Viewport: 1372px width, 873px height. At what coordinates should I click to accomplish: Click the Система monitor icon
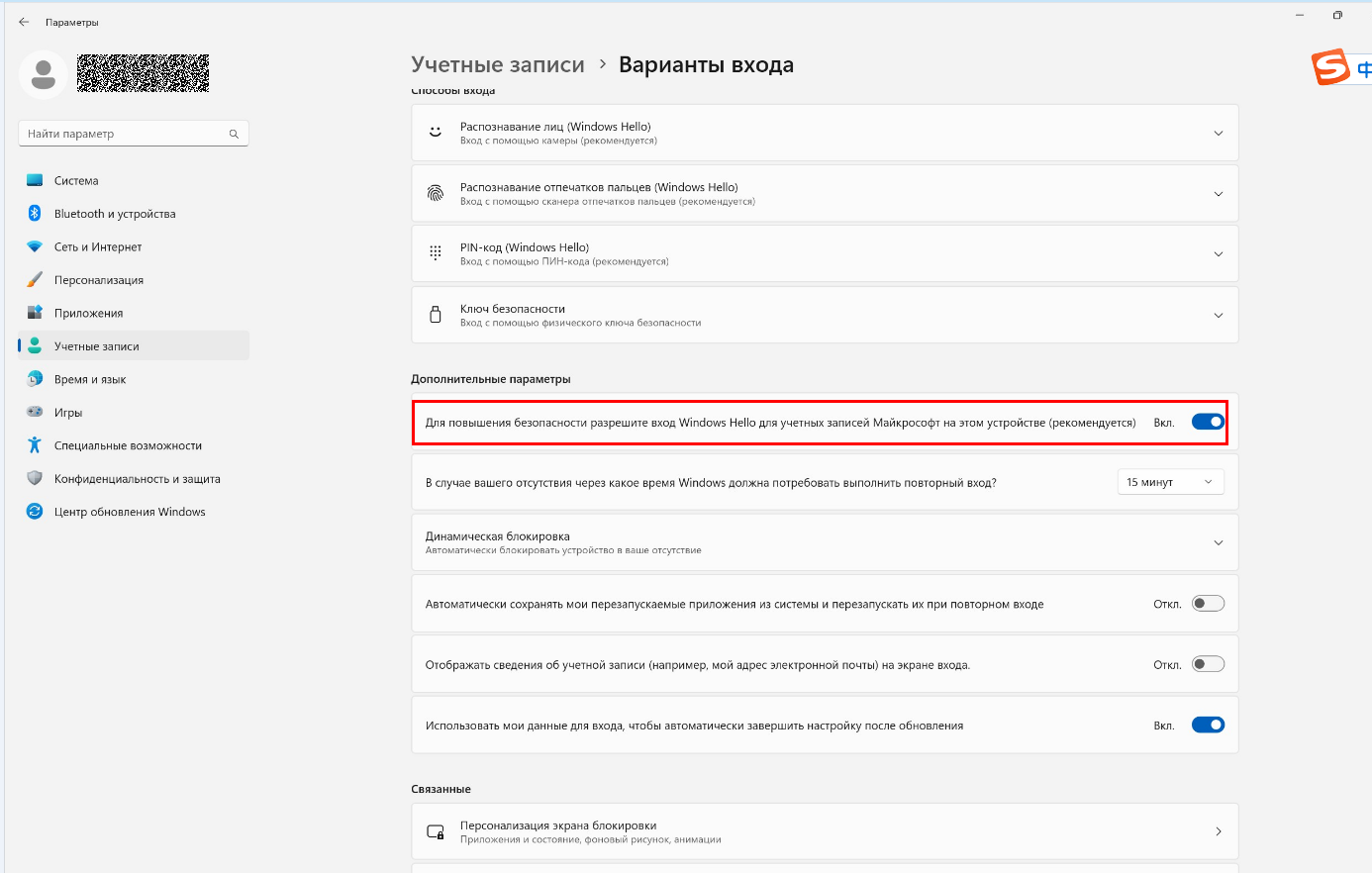pyautogui.click(x=35, y=180)
